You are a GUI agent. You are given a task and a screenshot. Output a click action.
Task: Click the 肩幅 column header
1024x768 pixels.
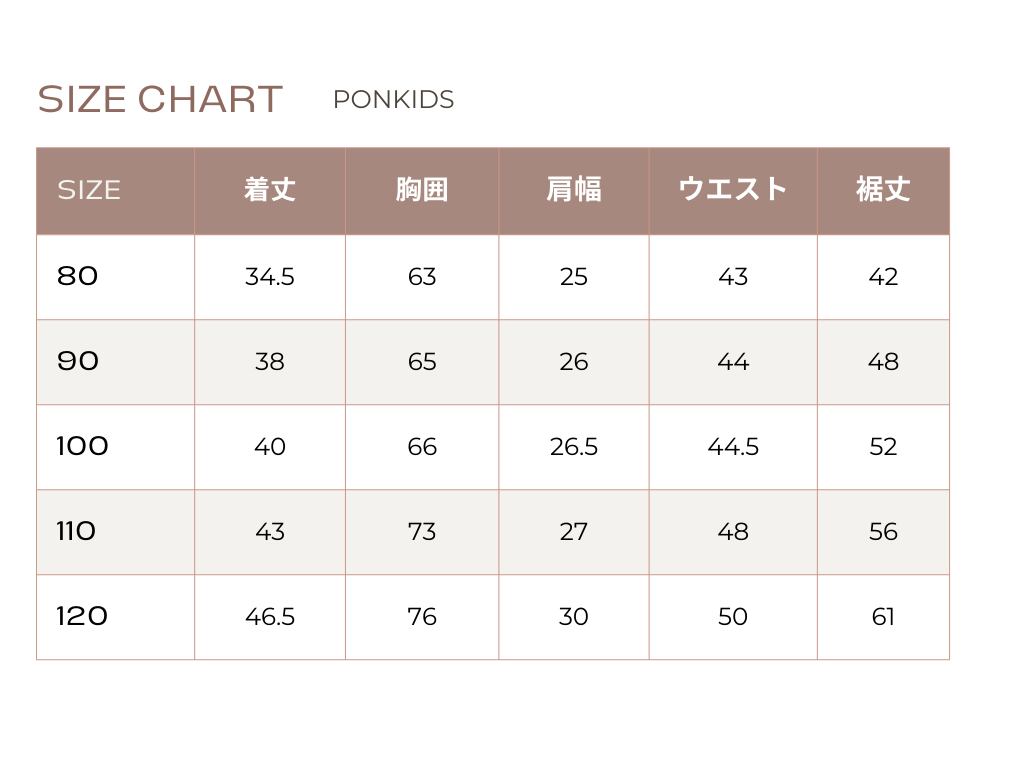(574, 190)
